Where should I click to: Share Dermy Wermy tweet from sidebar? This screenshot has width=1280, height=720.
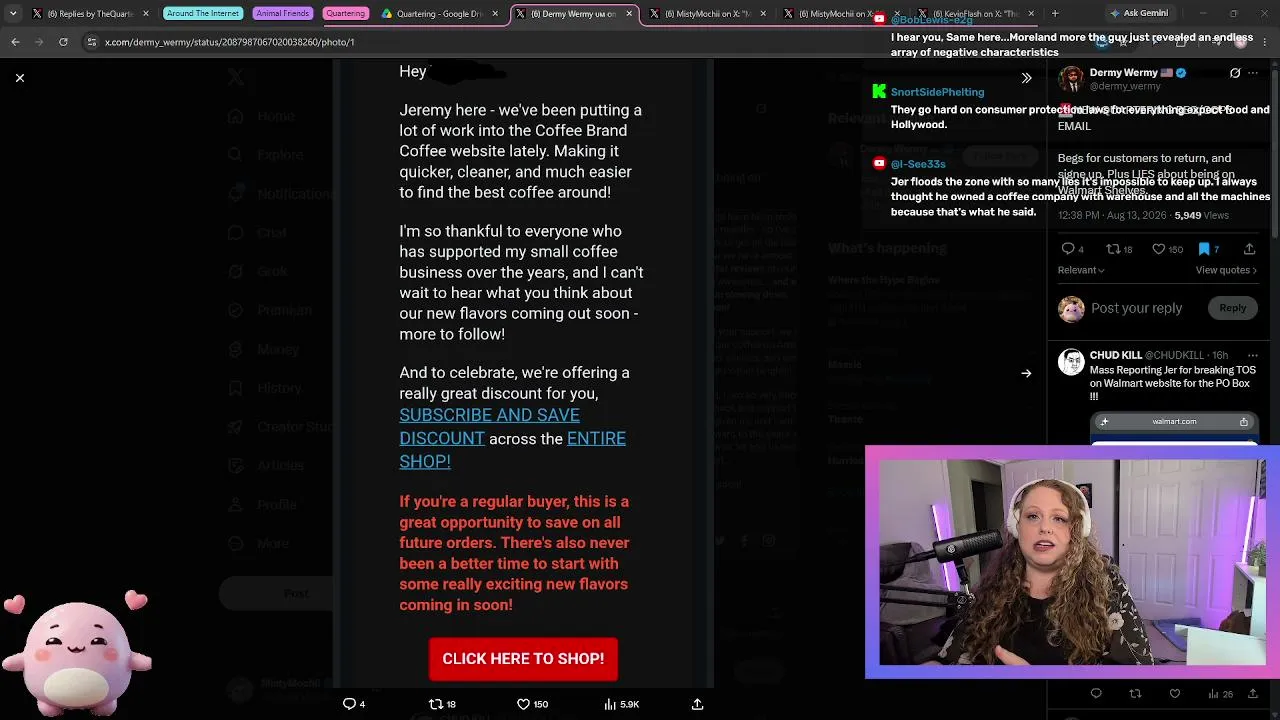[x=1249, y=249]
